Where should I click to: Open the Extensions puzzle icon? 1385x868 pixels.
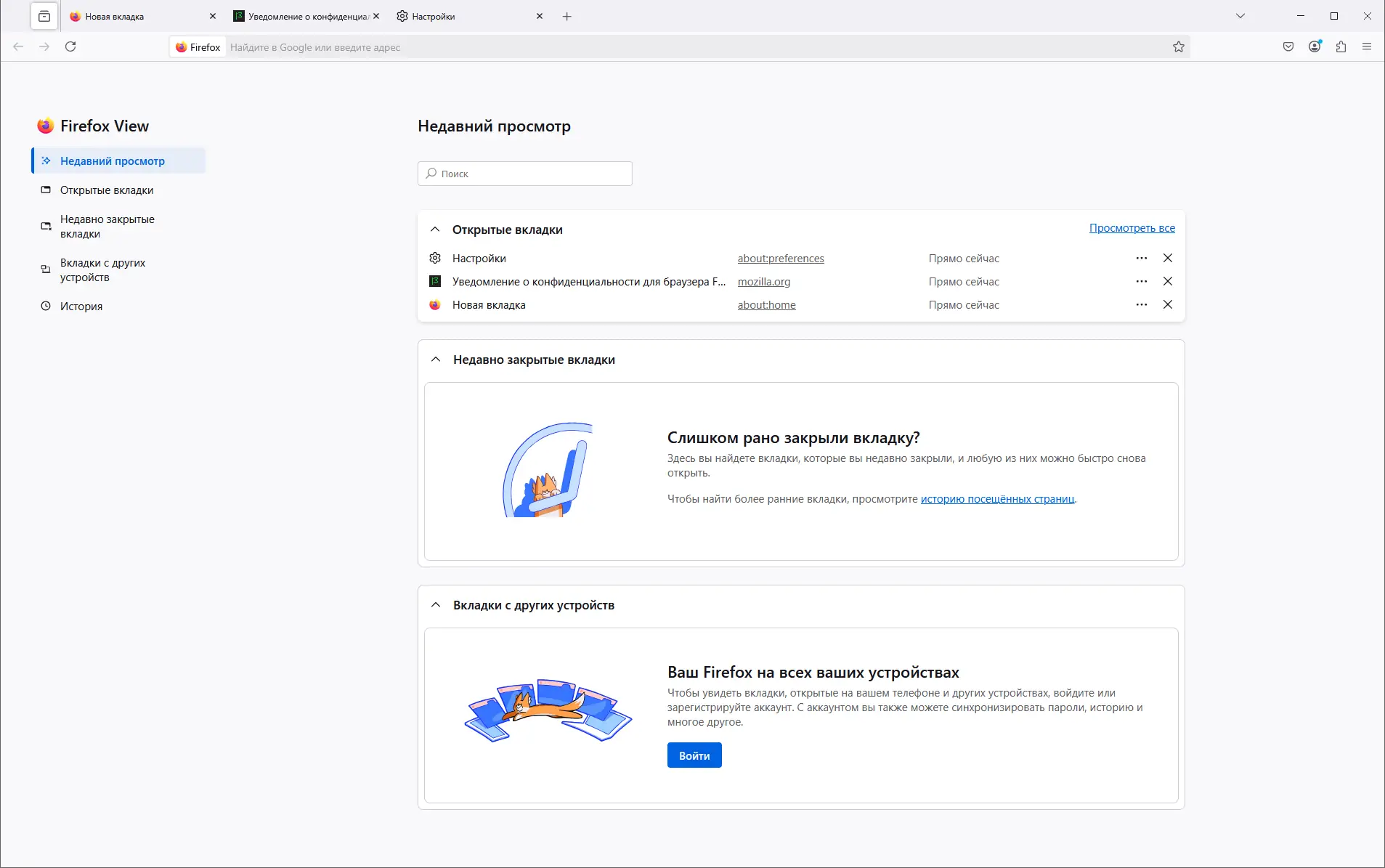(x=1341, y=46)
